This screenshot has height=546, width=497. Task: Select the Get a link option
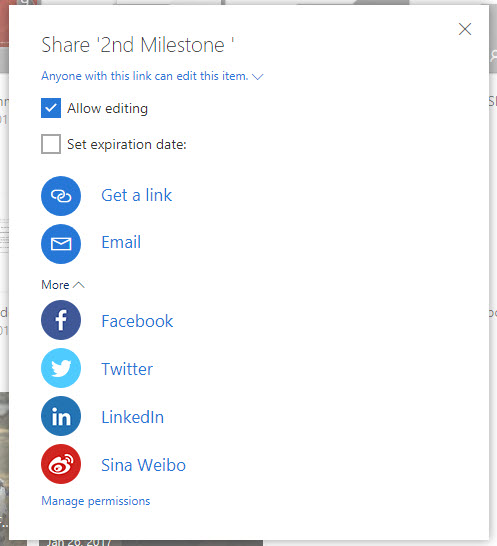(137, 195)
